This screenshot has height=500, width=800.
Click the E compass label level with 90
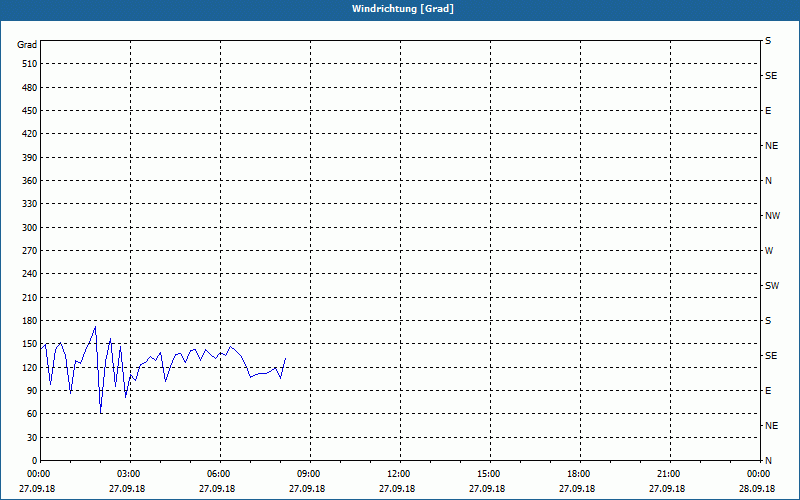(768, 390)
